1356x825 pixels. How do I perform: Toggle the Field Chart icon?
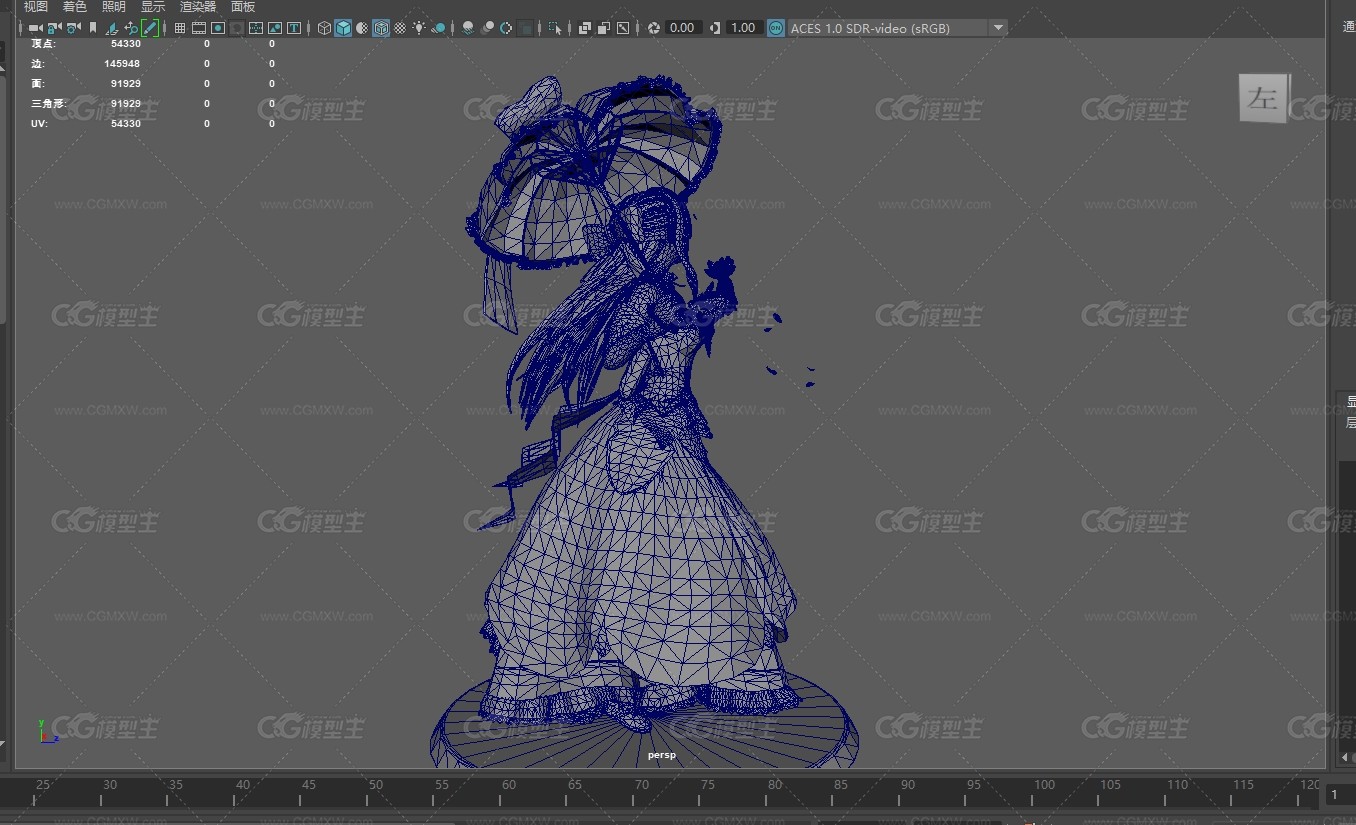point(255,28)
